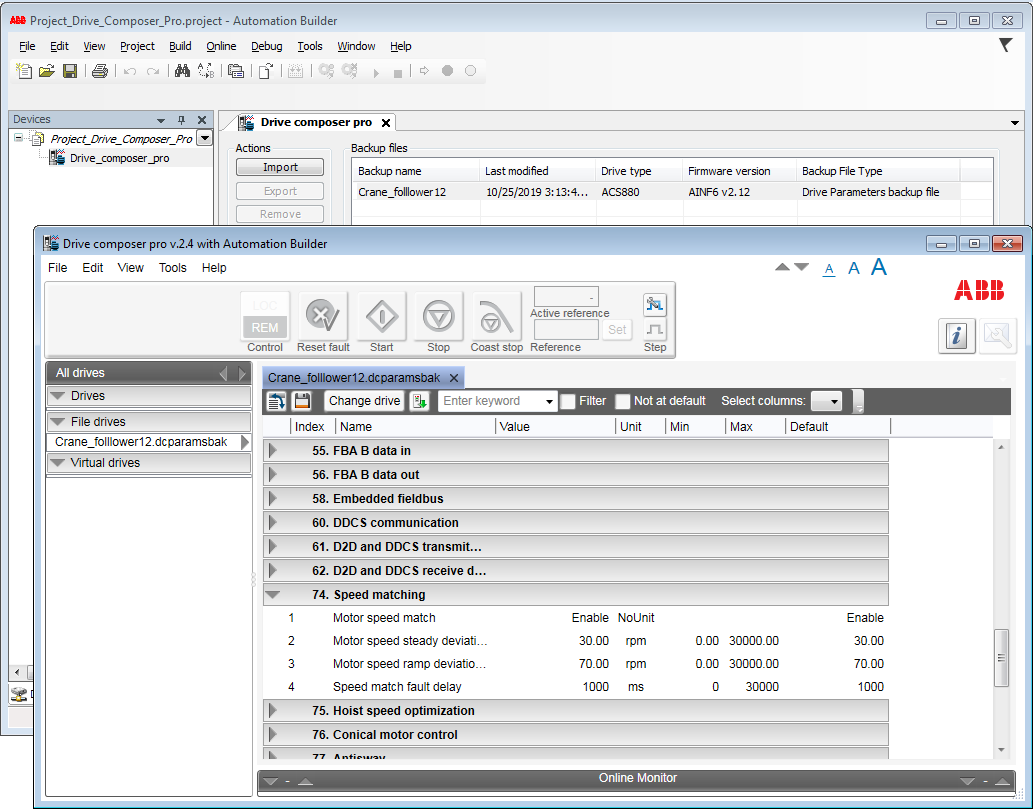
Task: Toggle REM control mode
Action: 264,327
